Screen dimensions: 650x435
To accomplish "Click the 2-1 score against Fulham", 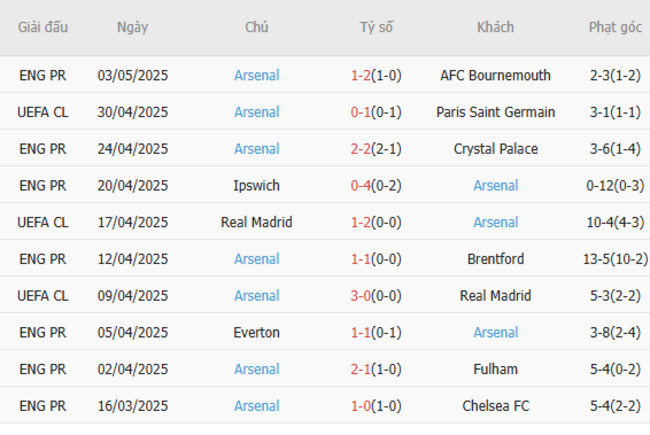I will [x=362, y=369].
